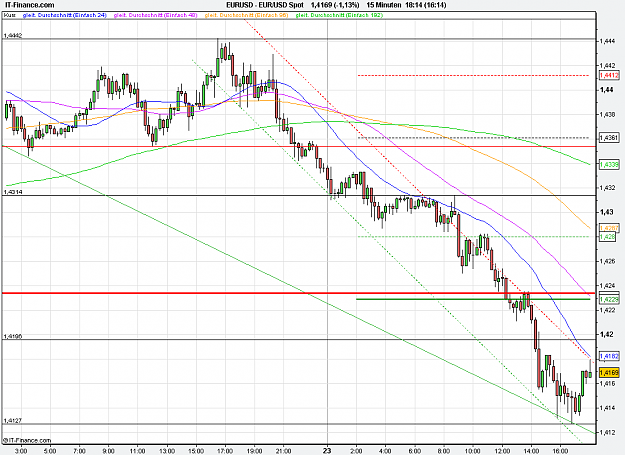Viewport: 625px width, 455px height.
Task: Click the red 1,4412 price tag
Action: point(609,75)
